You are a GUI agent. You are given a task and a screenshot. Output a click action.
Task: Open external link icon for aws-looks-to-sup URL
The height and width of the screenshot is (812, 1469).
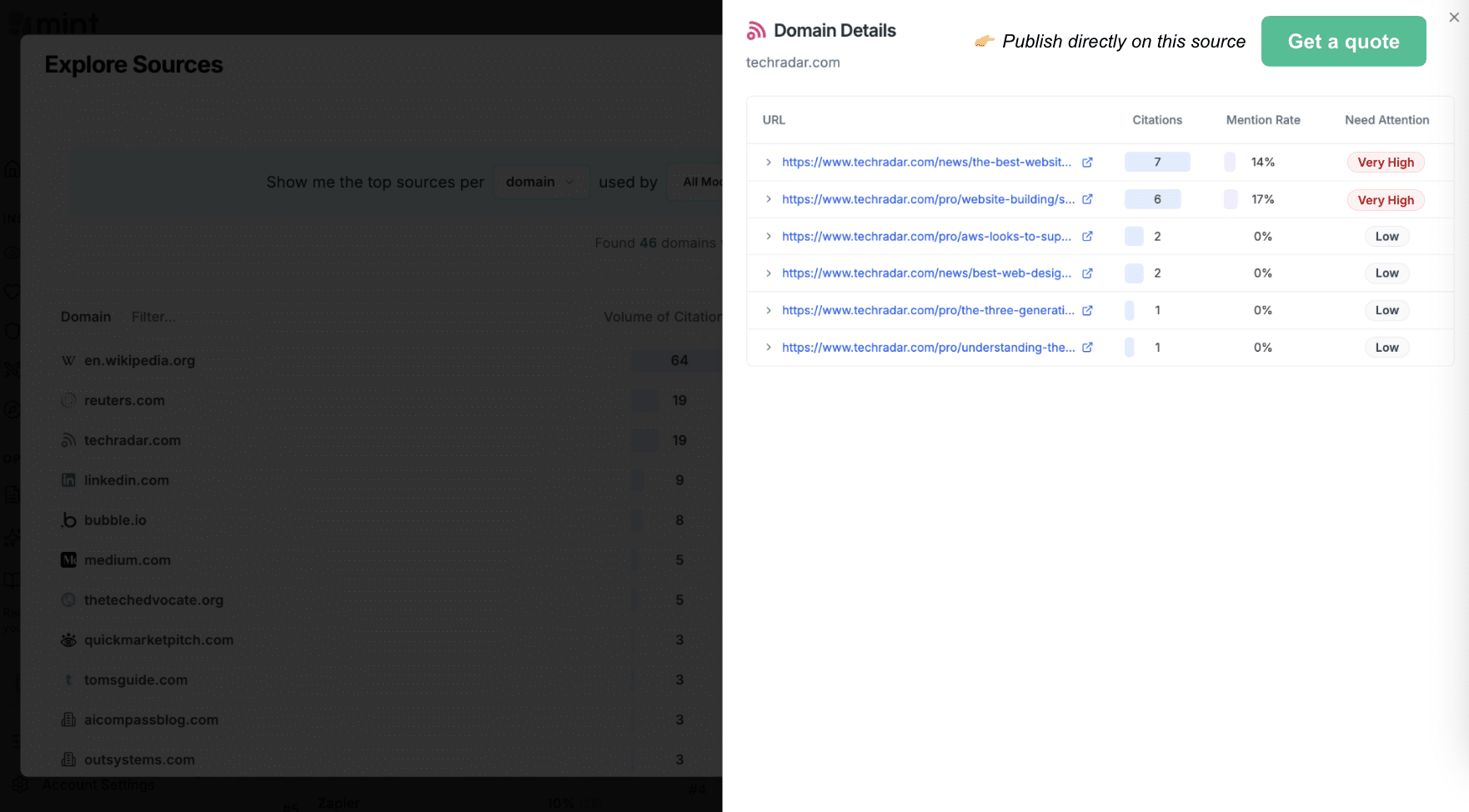coord(1087,237)
